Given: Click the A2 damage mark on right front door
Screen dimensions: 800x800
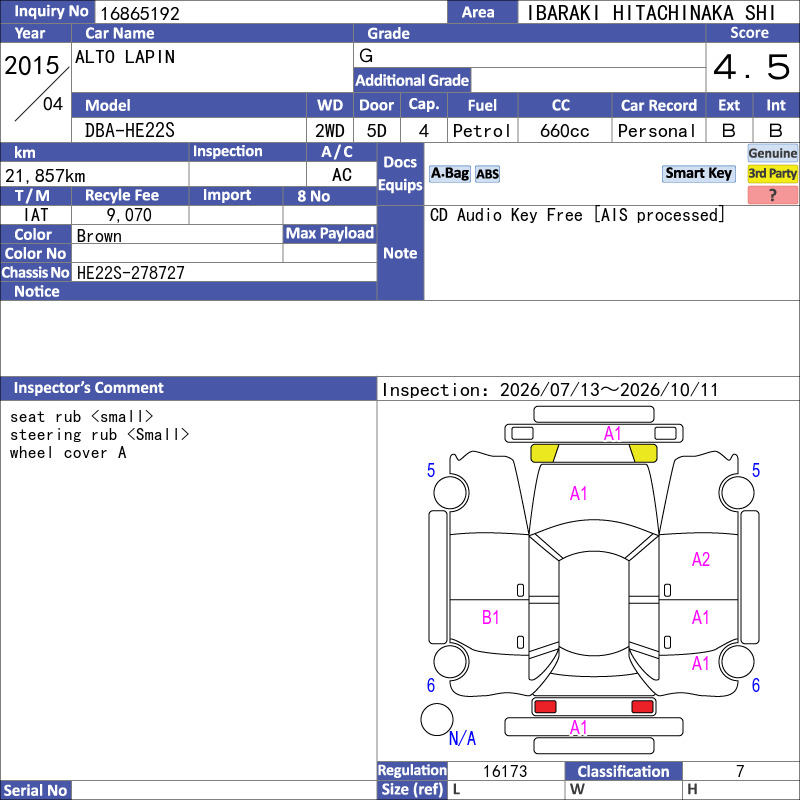Looking at the screenshot, I should [x=701, y=560].
